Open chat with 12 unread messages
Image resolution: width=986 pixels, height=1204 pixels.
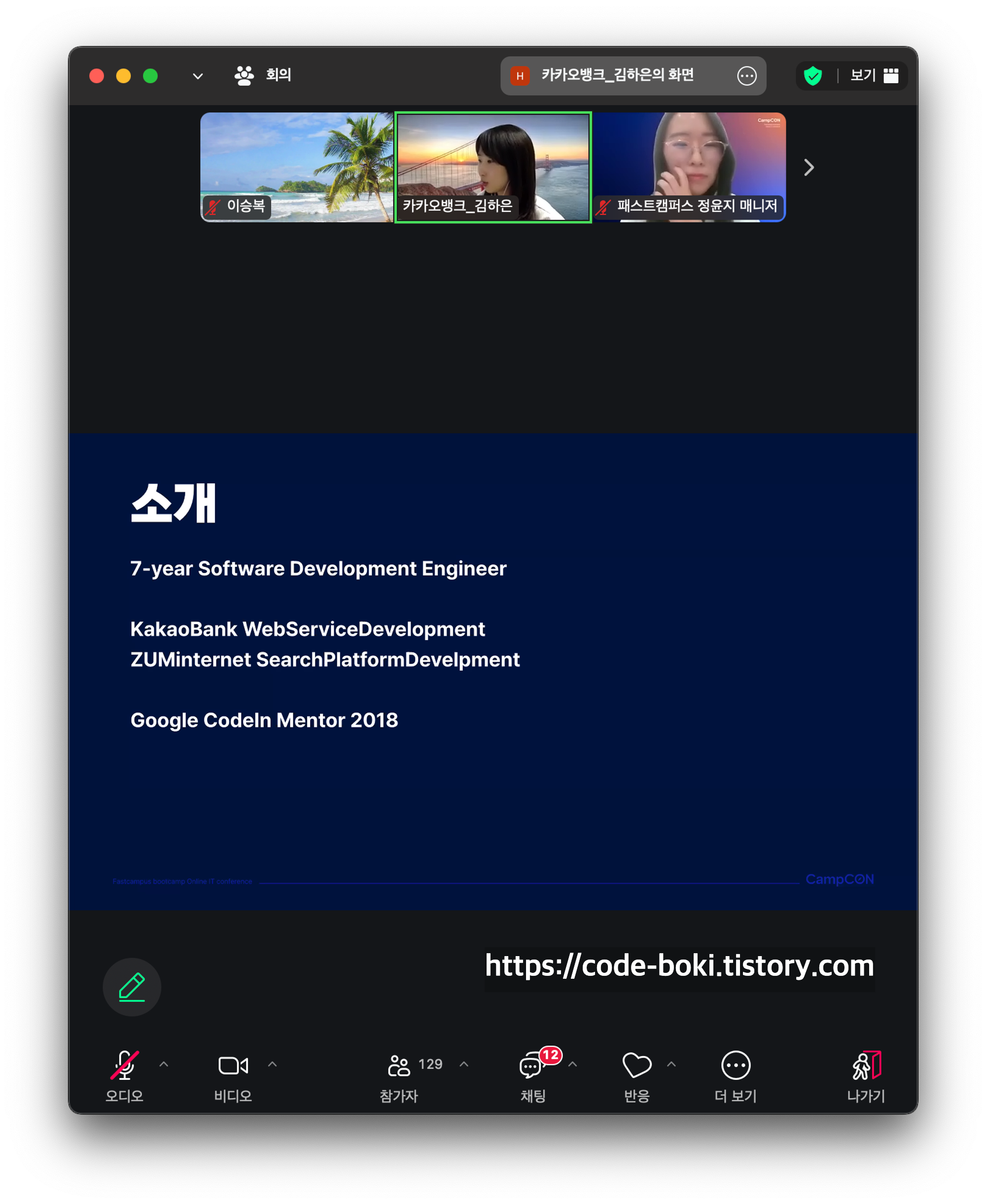[532, 1066]
